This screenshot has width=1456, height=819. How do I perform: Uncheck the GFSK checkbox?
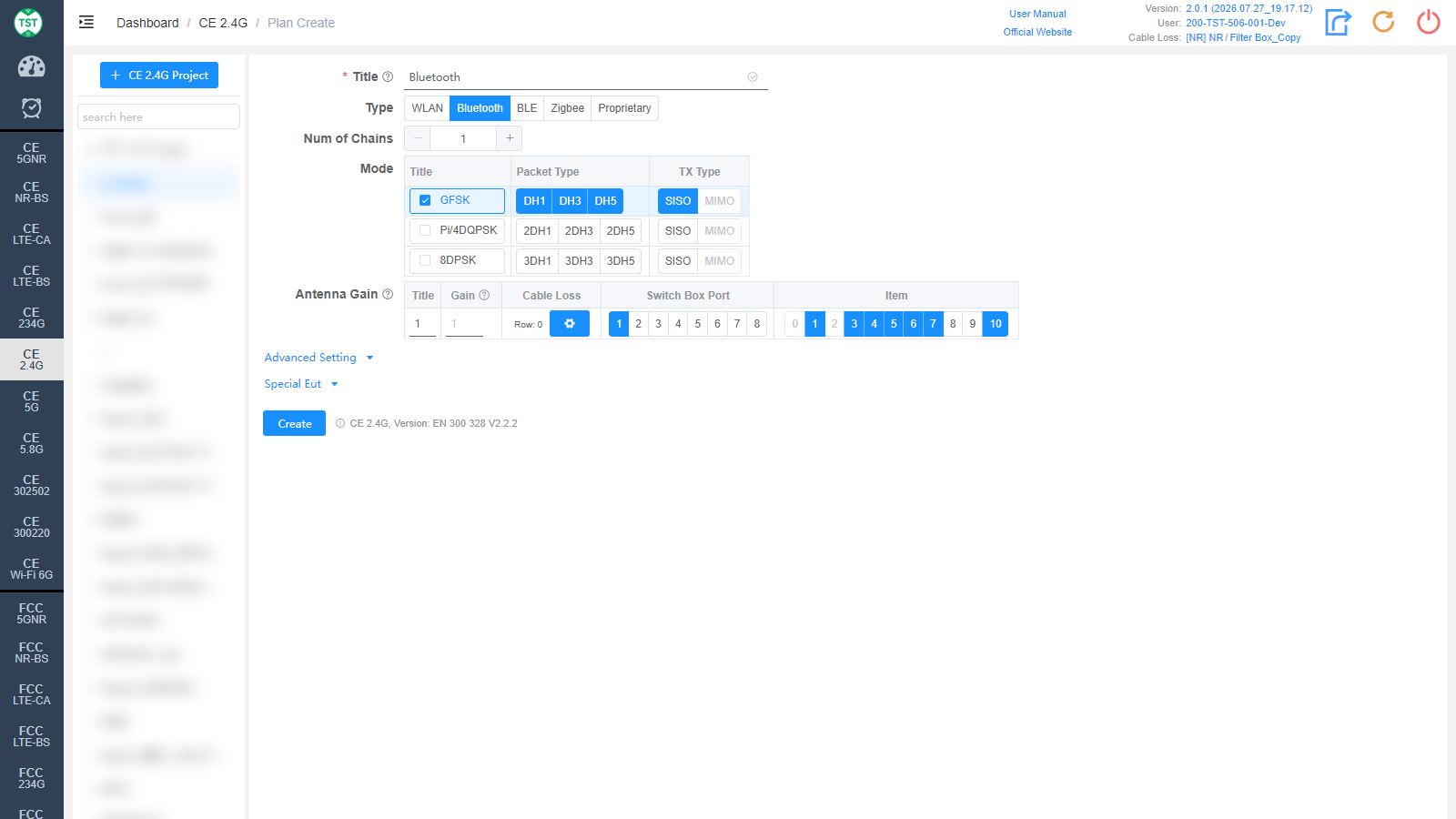pyautogui.click(x=425, y=200)
